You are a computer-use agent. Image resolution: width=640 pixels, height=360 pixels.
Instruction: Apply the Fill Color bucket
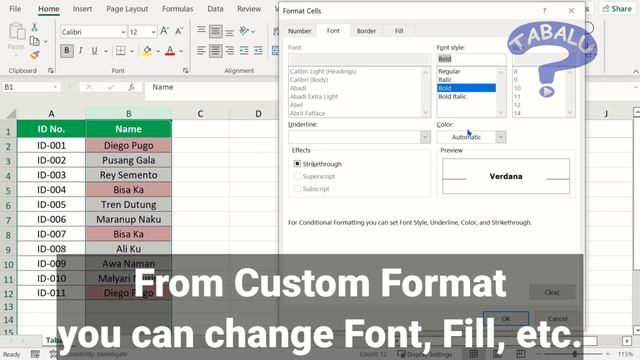(147, 51)
